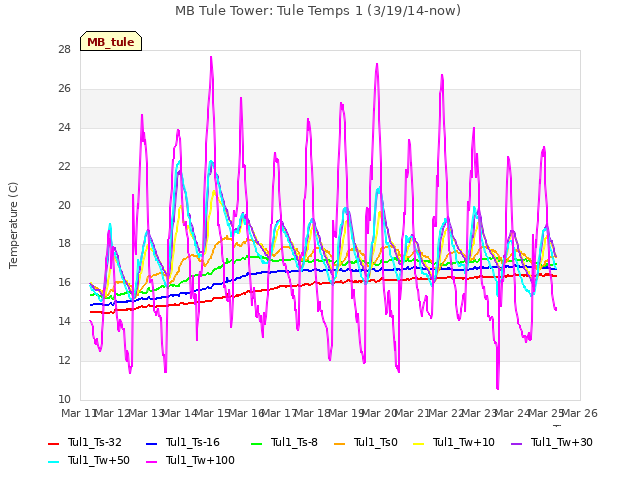This screenshot has height=480, width=640.
Task: Click the y-axis value 24
Action: pos(64,127)
